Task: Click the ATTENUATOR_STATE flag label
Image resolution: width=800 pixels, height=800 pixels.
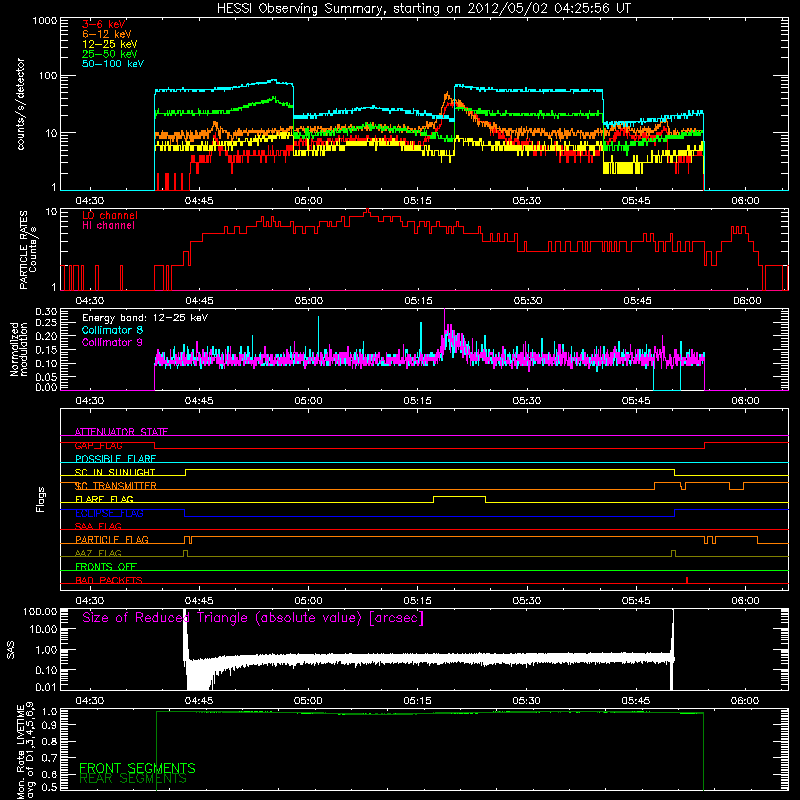Action: 121,432
